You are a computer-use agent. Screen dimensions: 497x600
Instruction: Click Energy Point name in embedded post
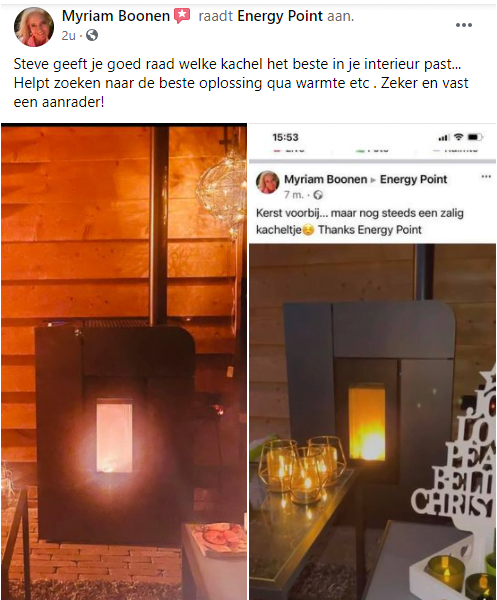(x=413, y=179)
